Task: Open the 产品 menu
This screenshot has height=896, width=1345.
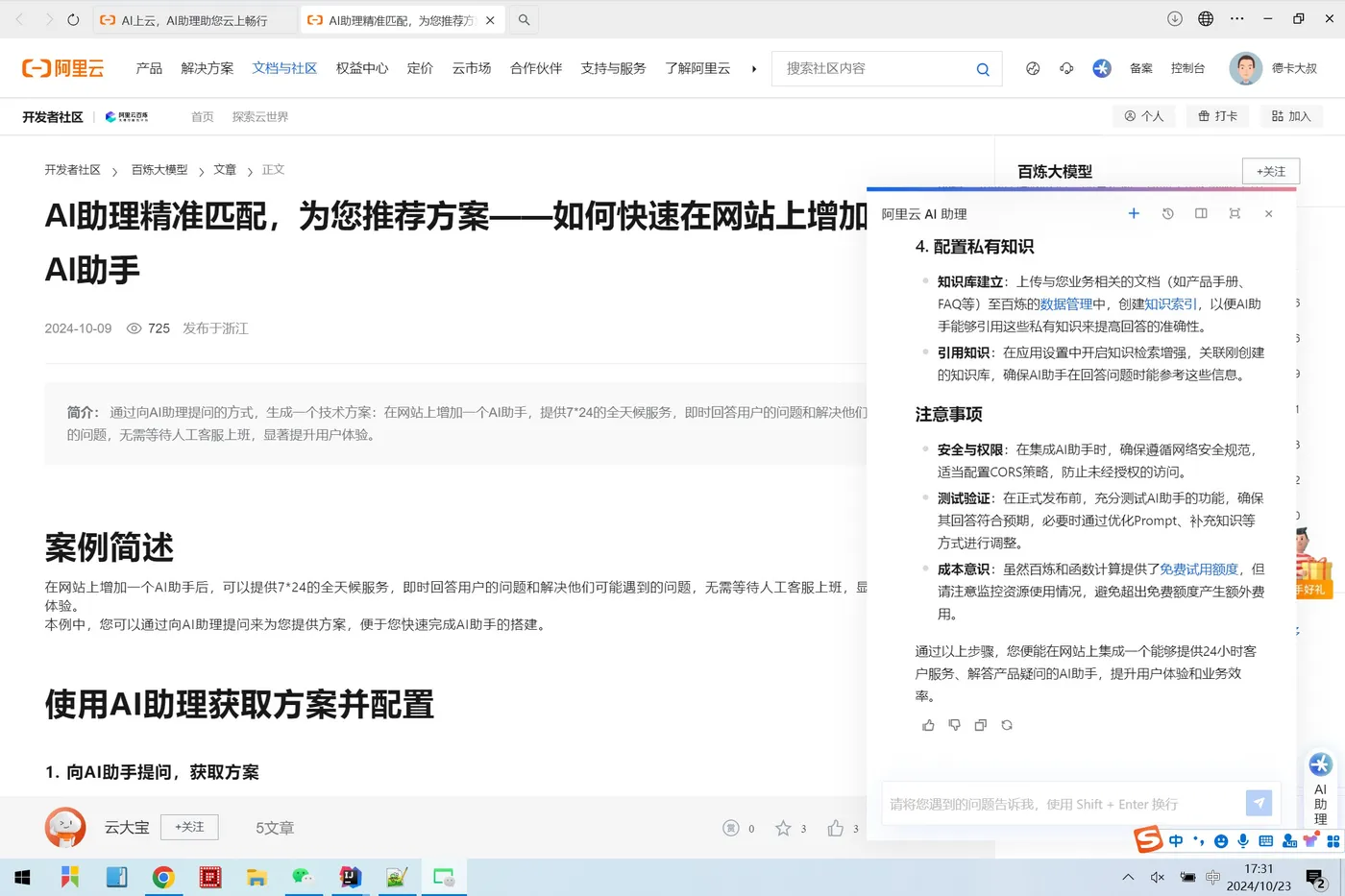Action: pyautogui.click(x=149, y=68)
